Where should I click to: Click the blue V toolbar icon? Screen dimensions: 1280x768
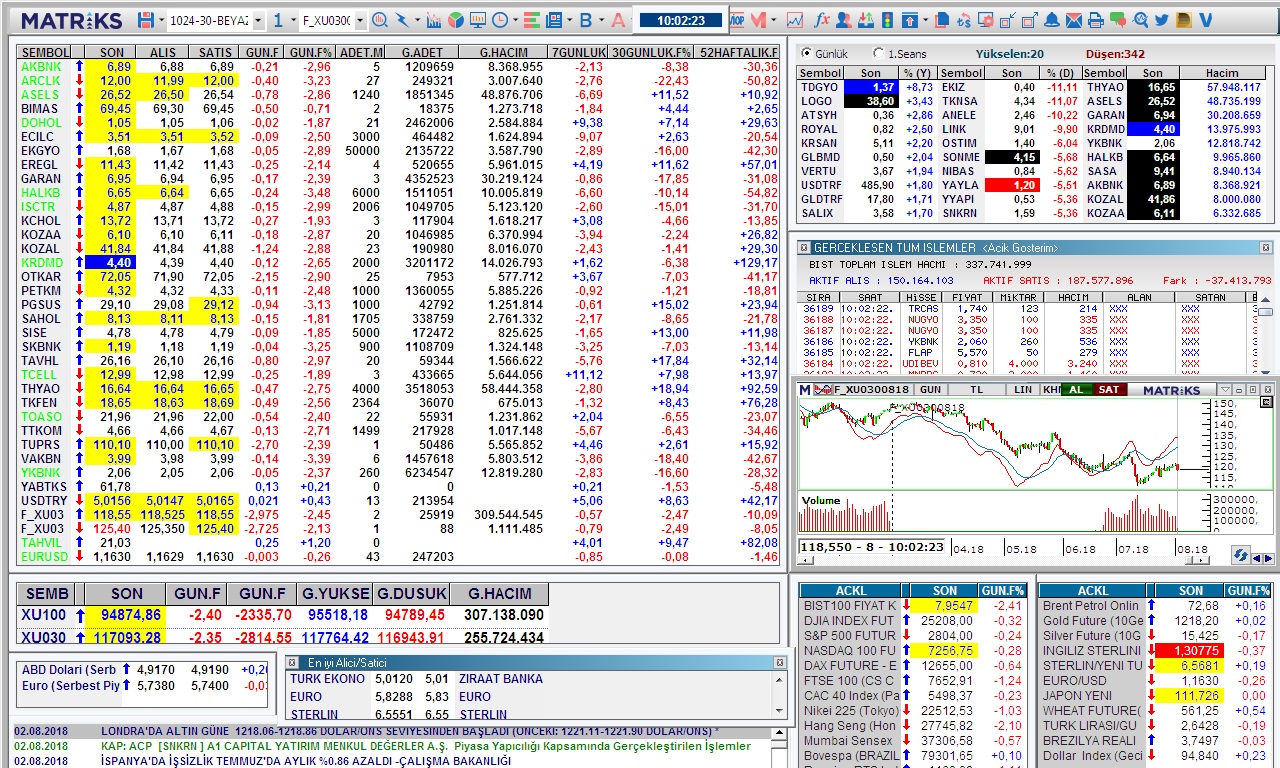tap(1205, 20)
